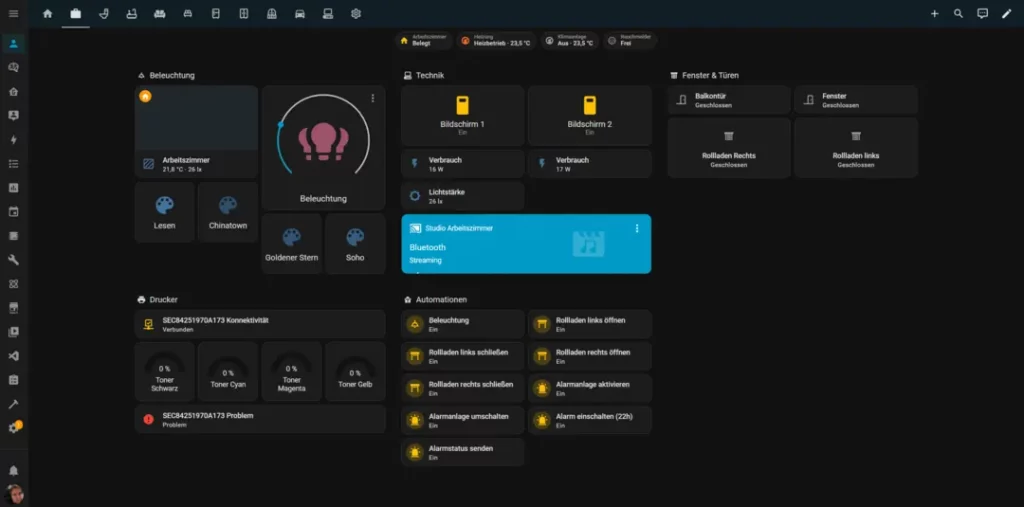Open the wardrobe tab in the top bar

click(x=244, y=14)
